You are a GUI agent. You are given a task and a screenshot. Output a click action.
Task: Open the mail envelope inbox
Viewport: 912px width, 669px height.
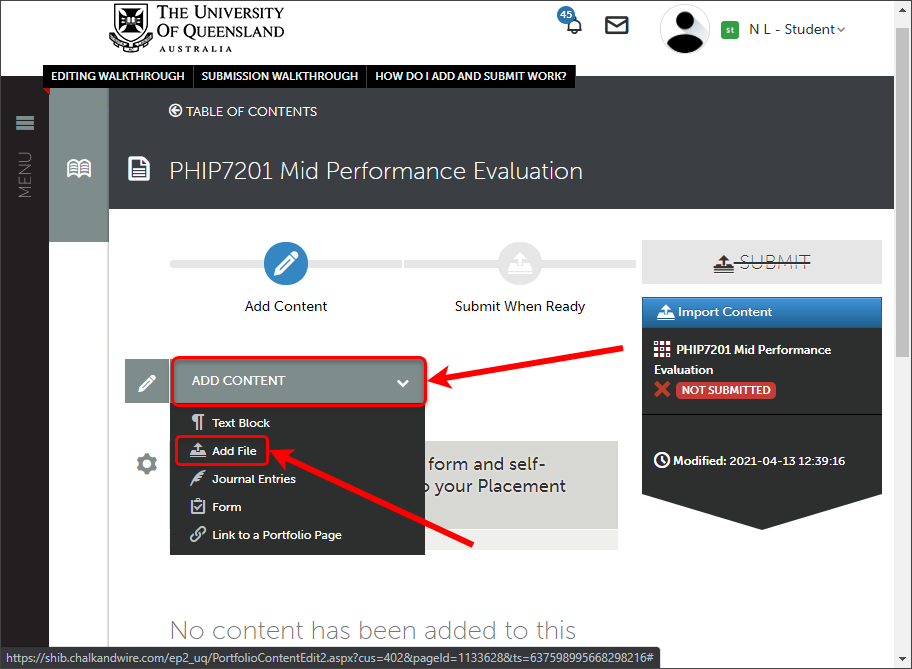616,25
